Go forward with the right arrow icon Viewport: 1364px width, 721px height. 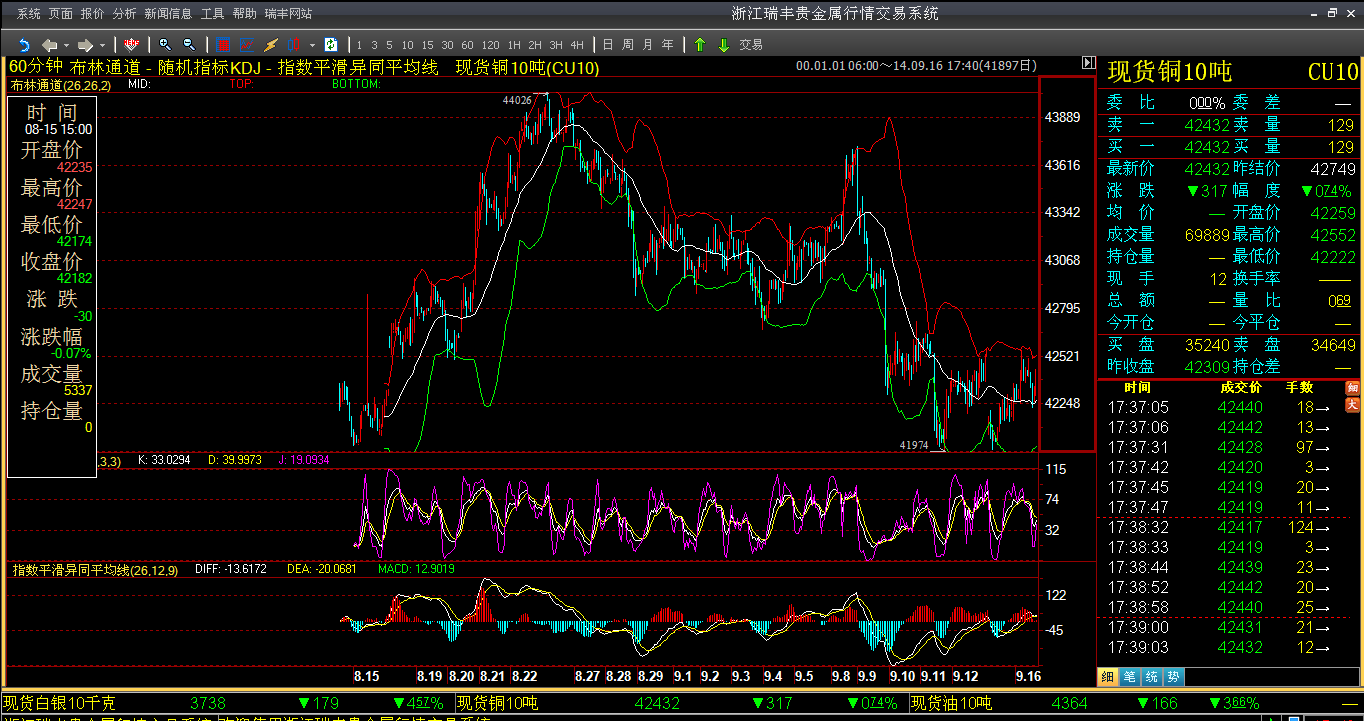click(86, 45)
